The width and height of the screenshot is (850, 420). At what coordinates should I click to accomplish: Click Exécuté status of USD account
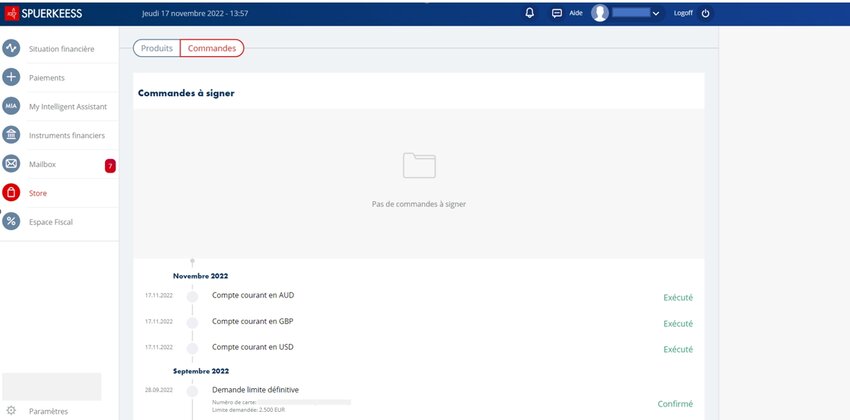(678, 350)
